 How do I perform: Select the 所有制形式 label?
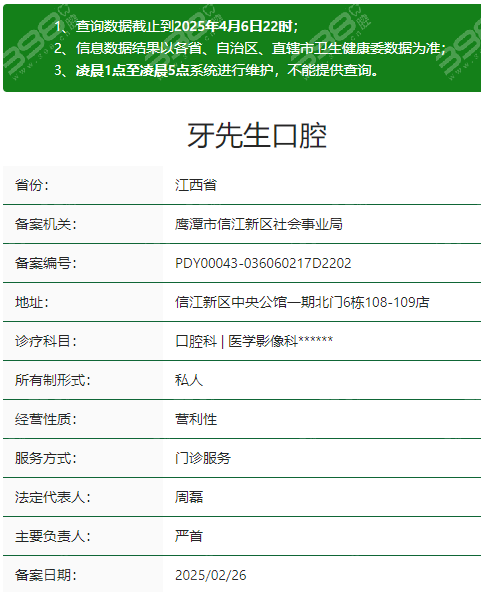(53, 380)
